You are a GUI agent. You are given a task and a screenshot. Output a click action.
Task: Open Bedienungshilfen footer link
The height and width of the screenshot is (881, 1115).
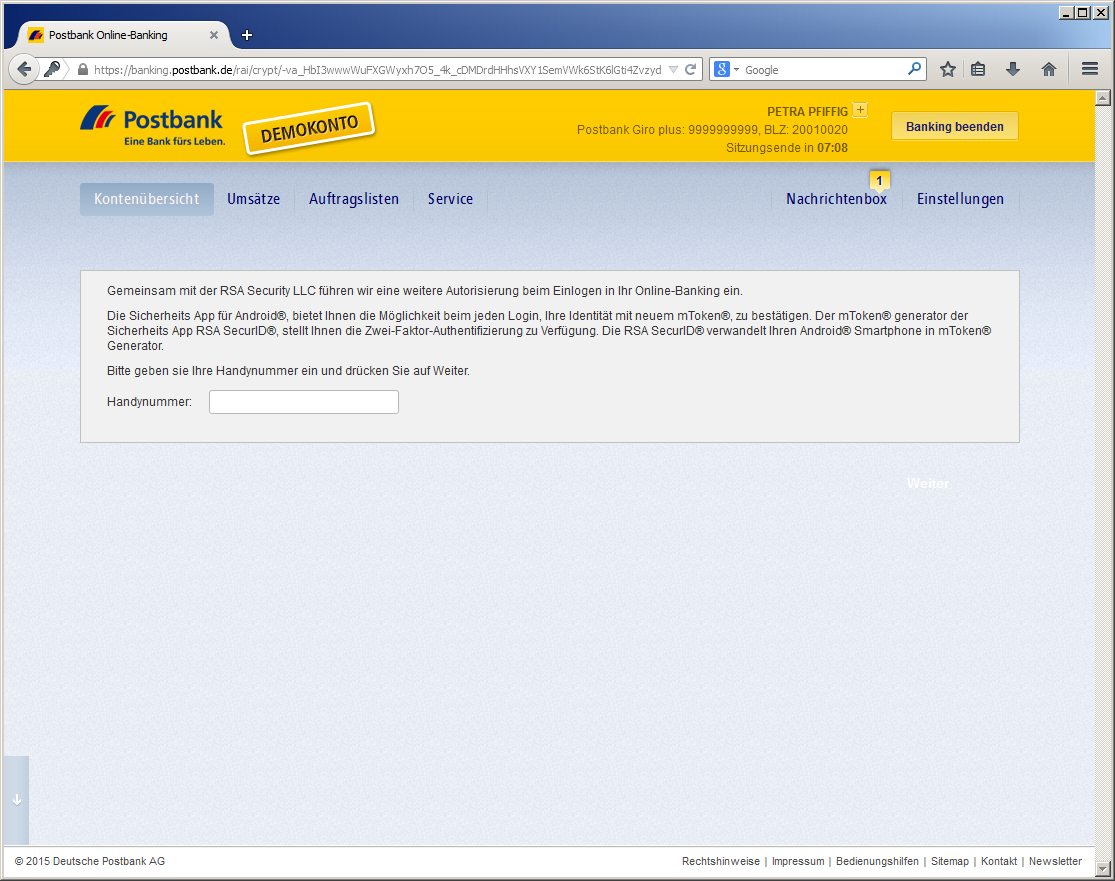coord(877,861)
